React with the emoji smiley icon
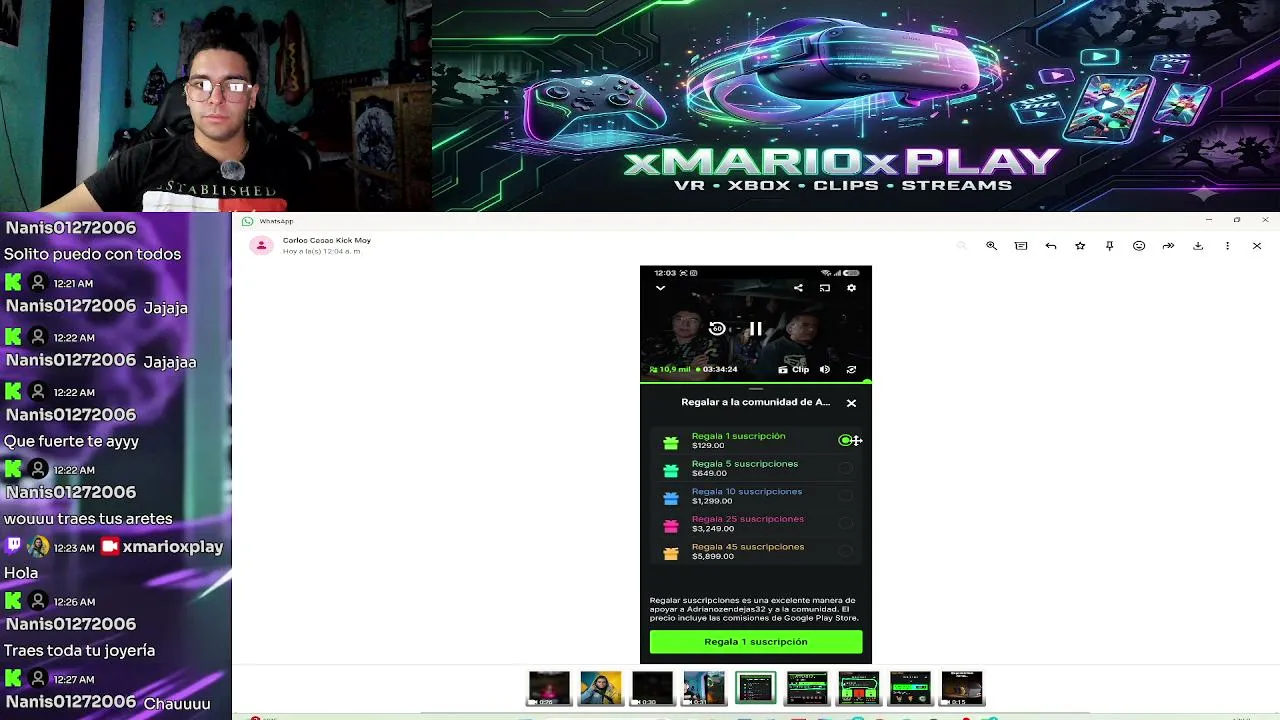Viewport: 1280px width, 720px height. 1139,246
